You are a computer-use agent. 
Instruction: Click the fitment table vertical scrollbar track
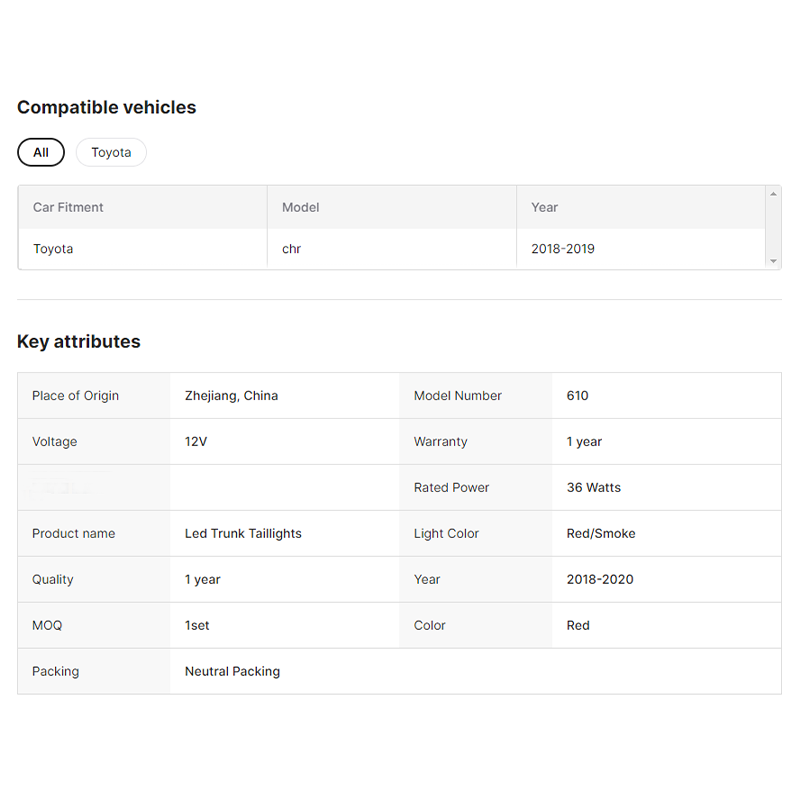[x=773, y=227]
